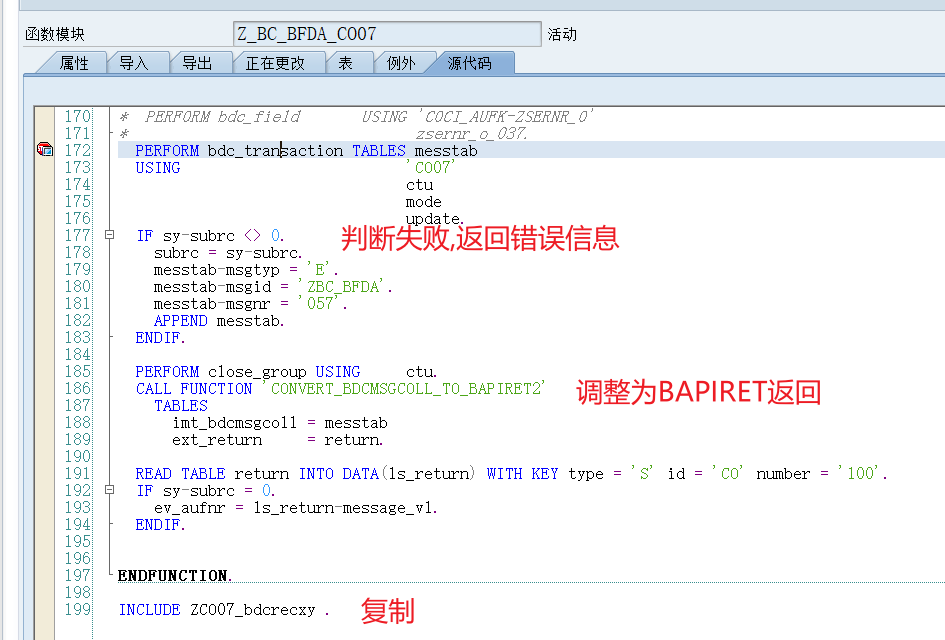The image size is (945, 640).
Task: Click the 'PERFORM close_group USING ctu.' line
Action: 286,372
